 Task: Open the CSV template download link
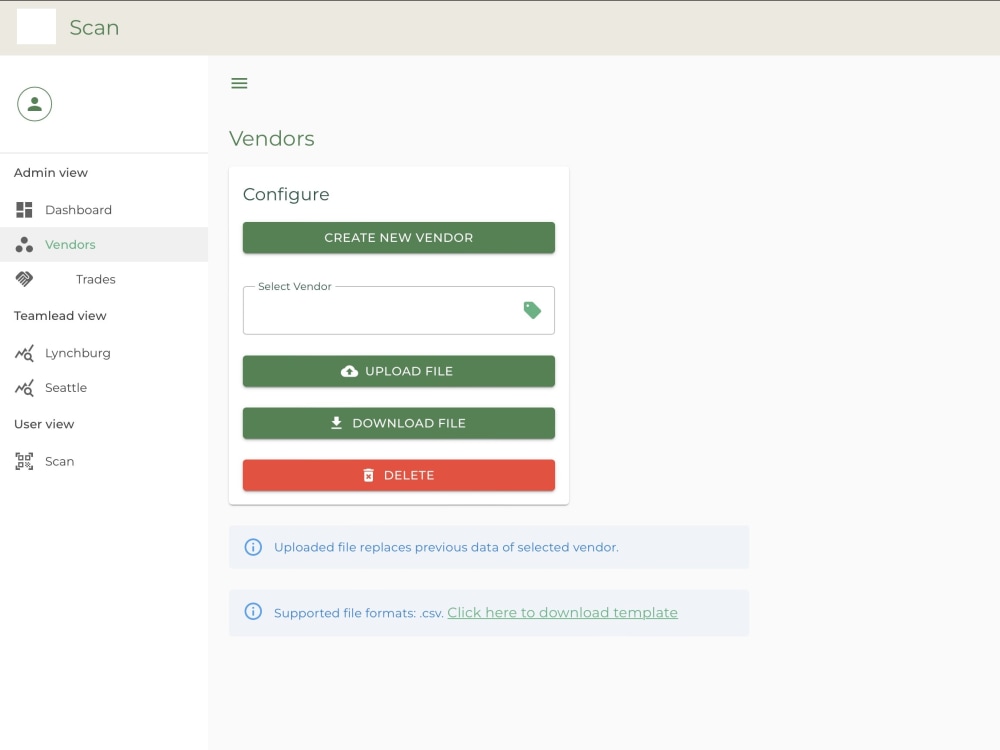[562, 612]
